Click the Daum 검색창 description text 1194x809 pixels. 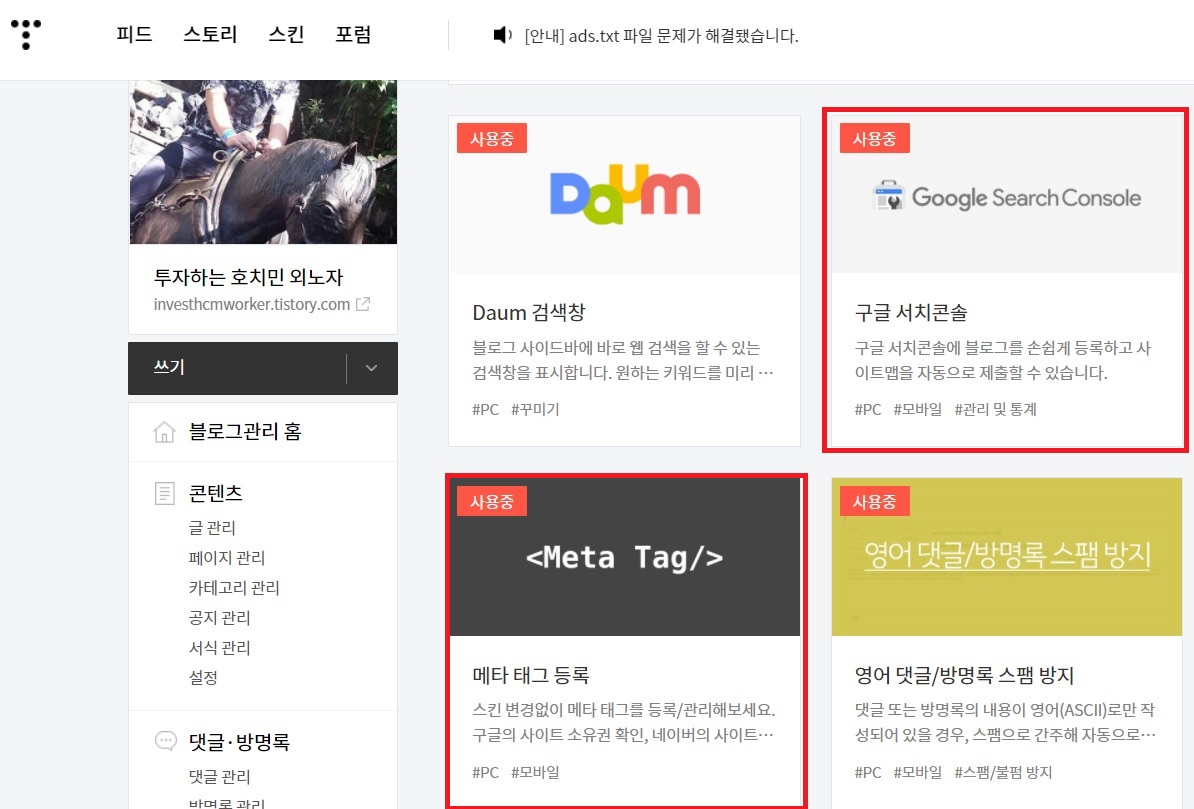click(x=623, y=360)
